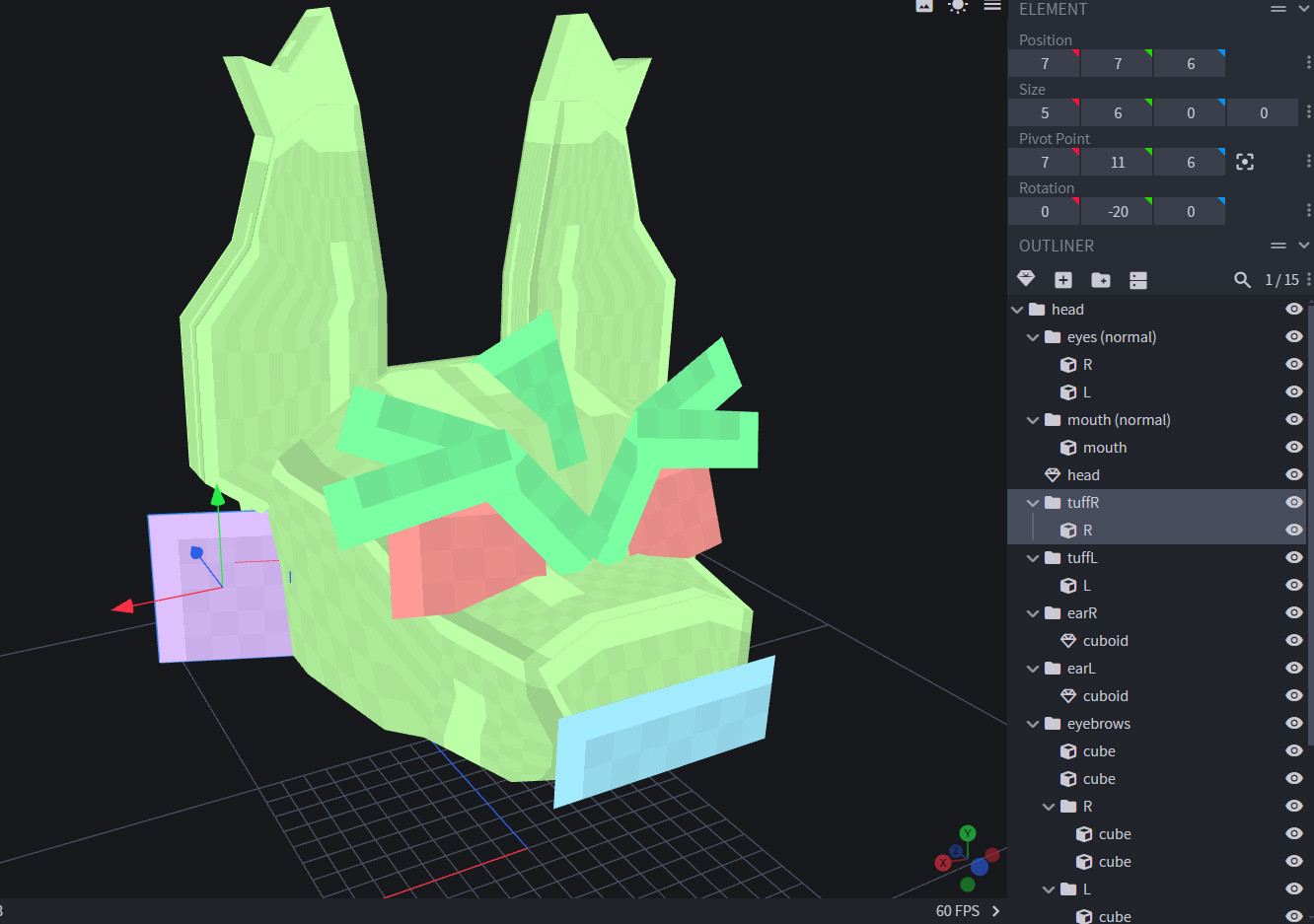
Task: Click the '1 / 15' selection count
Action: click(x=1281, y=280)
